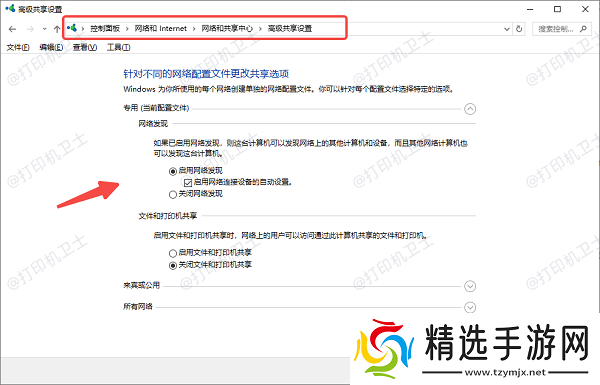
Task: Click the 文件和打印机共享 section label
Action: pyautogui.click(x=168, y=216)
